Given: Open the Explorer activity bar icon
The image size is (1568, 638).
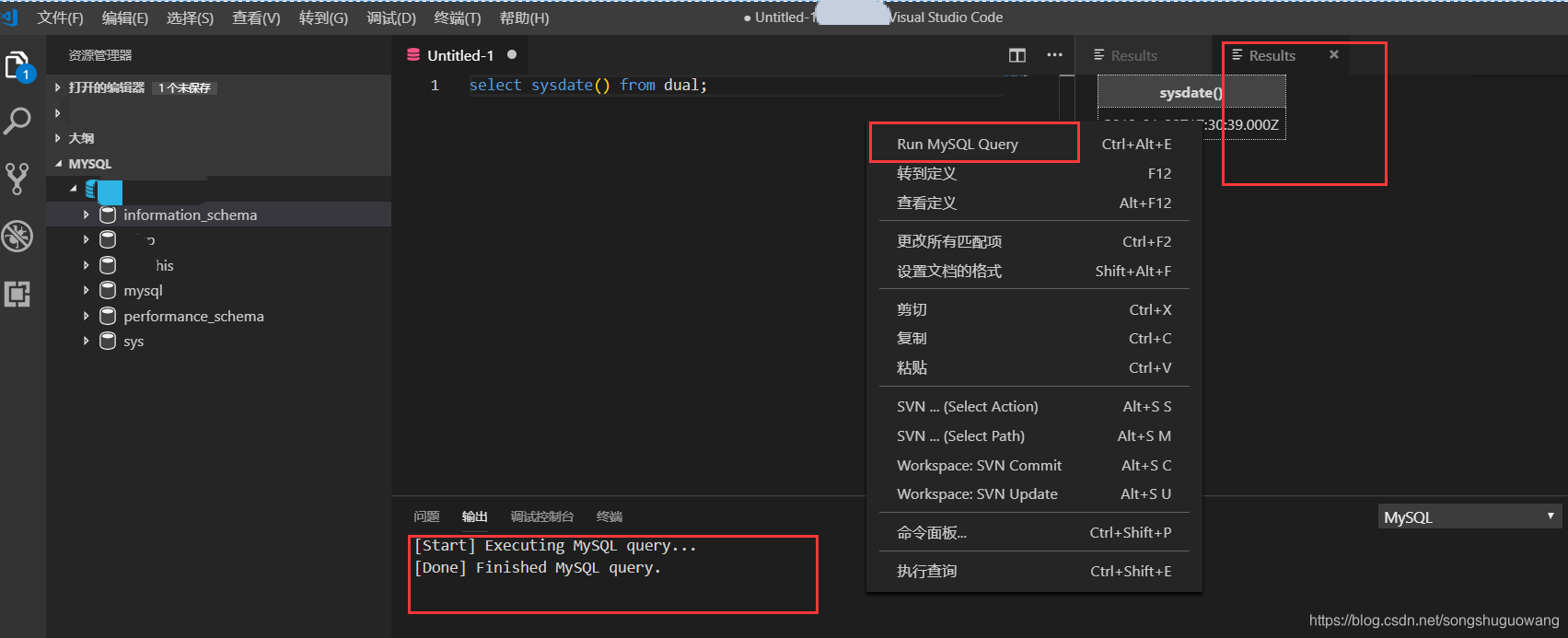Looking at the screenshot, I should (18, 66).
